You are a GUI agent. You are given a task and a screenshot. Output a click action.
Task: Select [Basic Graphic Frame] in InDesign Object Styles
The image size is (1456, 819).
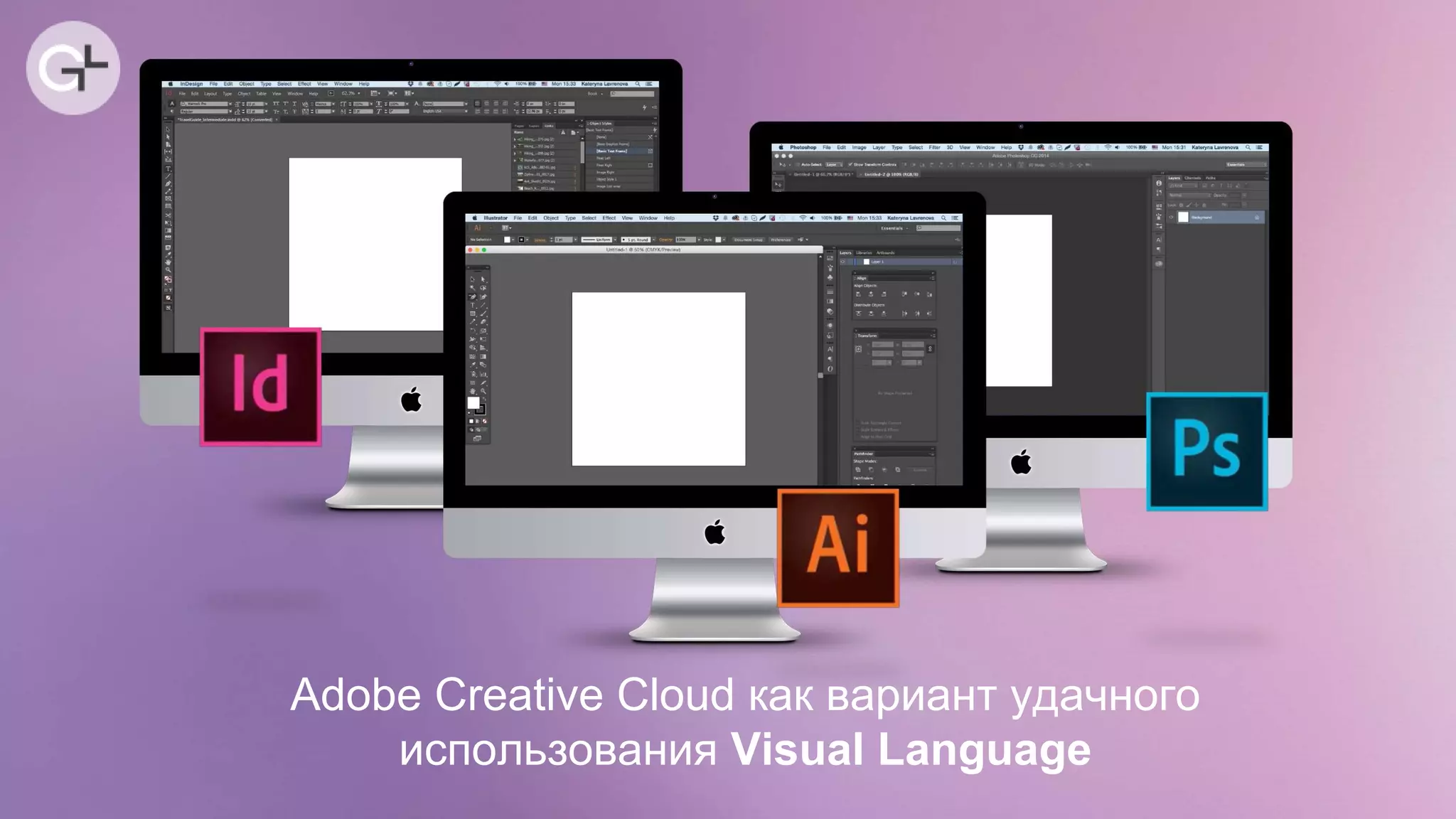coord(613,144)
